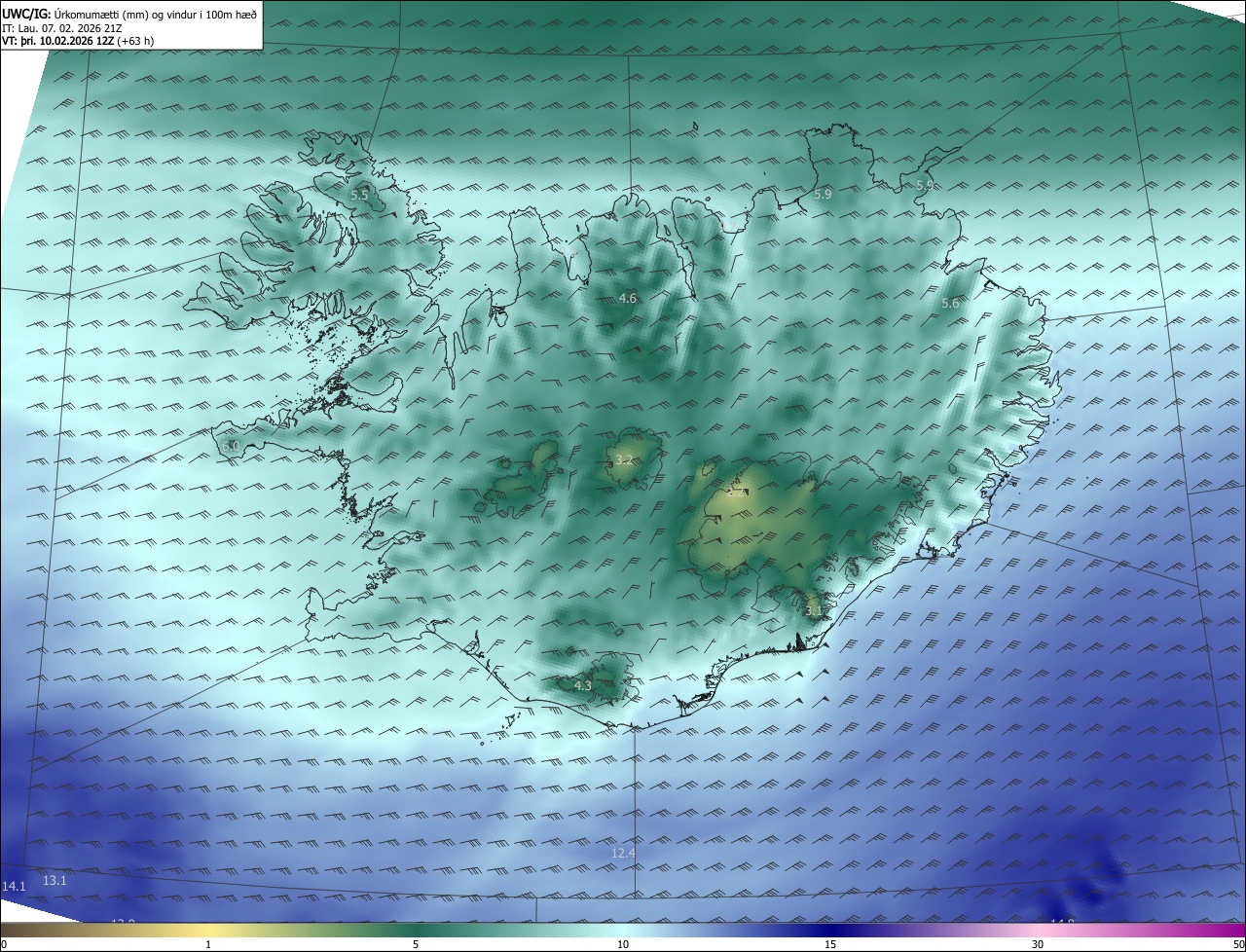Click the 5.6 value label on map
Screen dimensions: 1246x952
pos(950,304)
